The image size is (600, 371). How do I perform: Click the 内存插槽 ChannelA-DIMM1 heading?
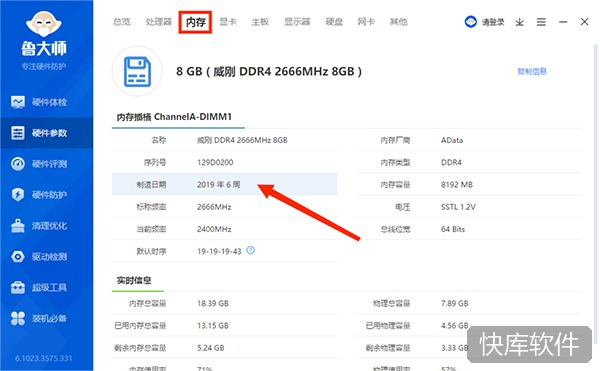point(174,117)
